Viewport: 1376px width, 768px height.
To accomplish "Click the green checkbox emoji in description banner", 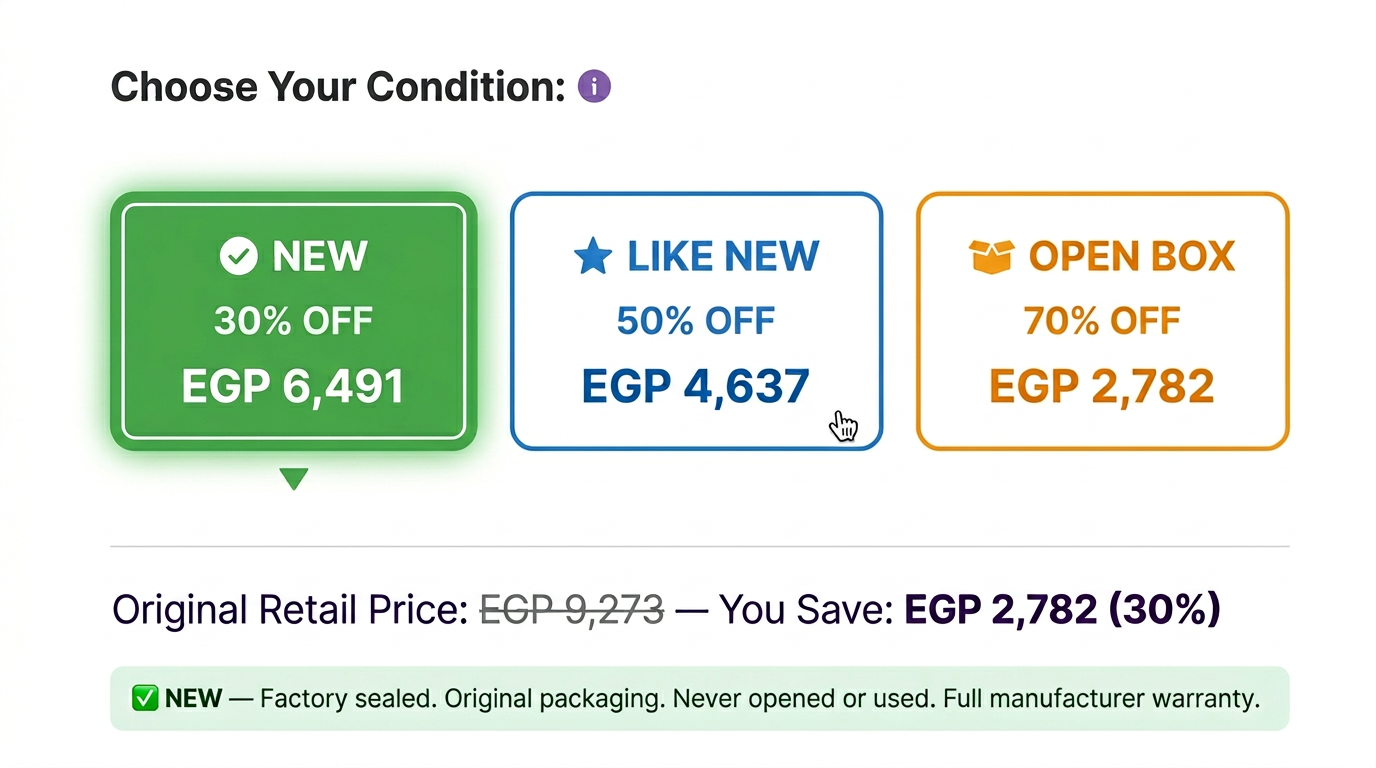I will click(x=145, y=698).
